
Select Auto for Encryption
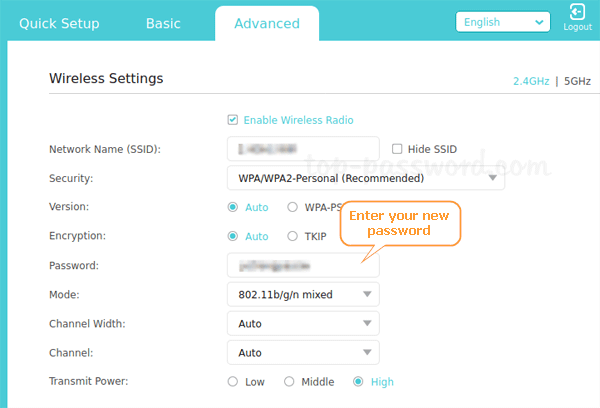pos(233,236)
